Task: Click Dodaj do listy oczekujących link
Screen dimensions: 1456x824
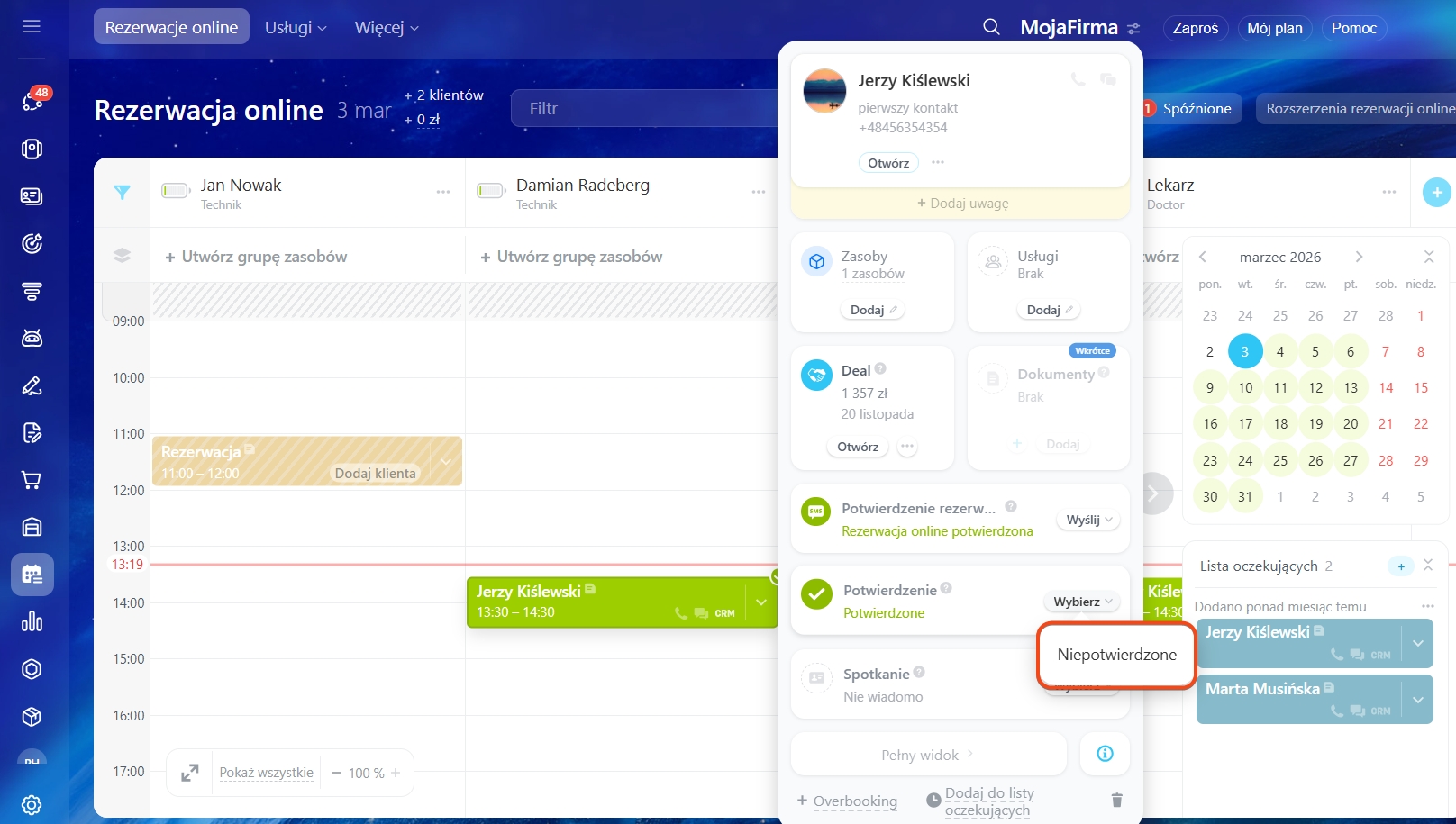Action: coord(988,801)
